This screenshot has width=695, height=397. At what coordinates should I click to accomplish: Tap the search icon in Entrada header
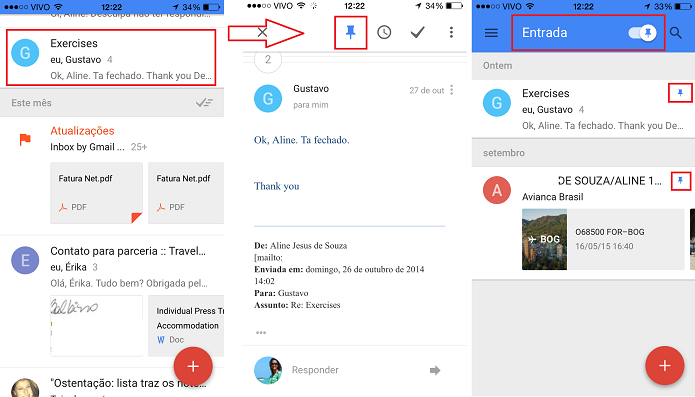[675, 33]
